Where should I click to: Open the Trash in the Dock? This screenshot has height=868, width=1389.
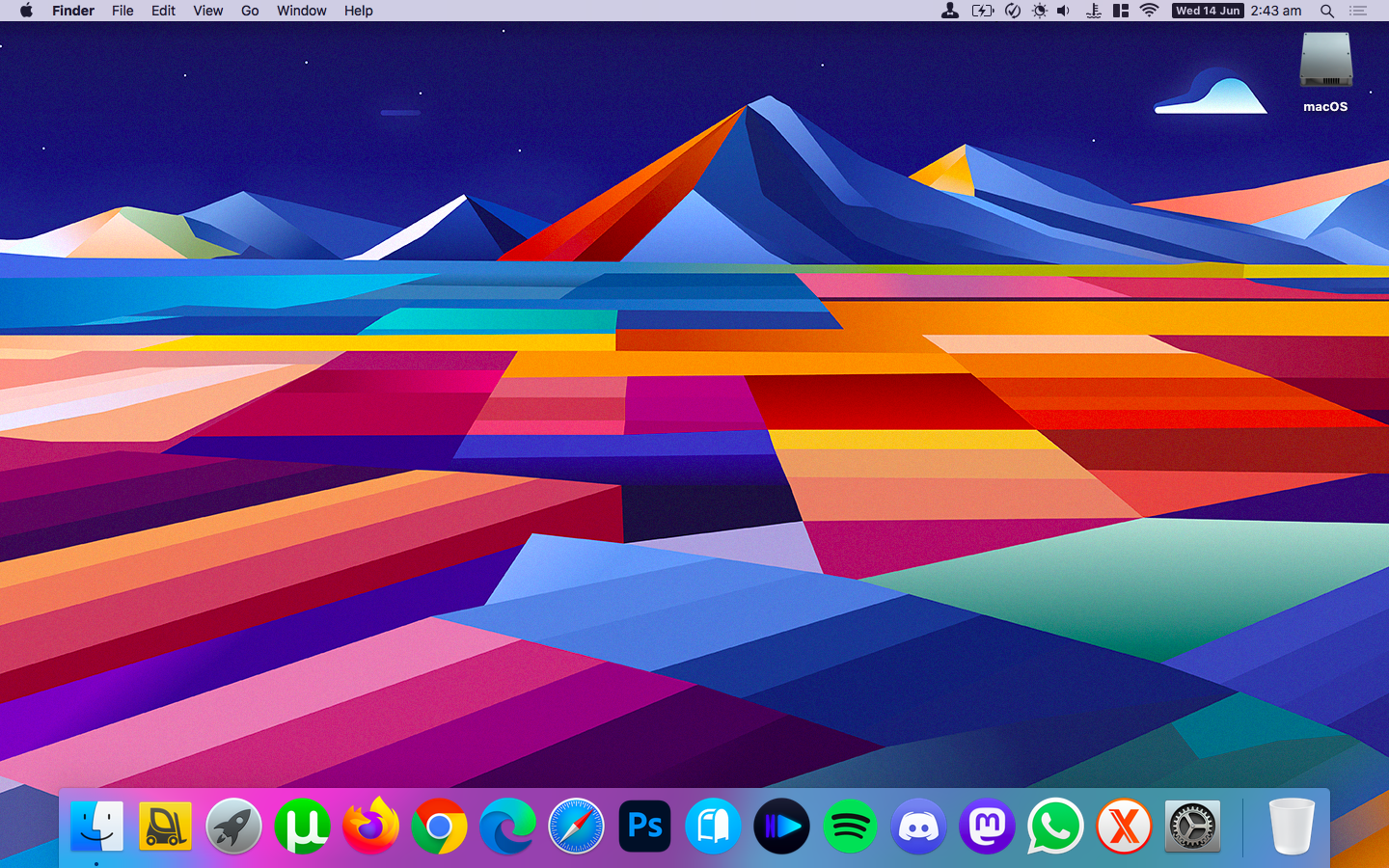pos(1290,827)
